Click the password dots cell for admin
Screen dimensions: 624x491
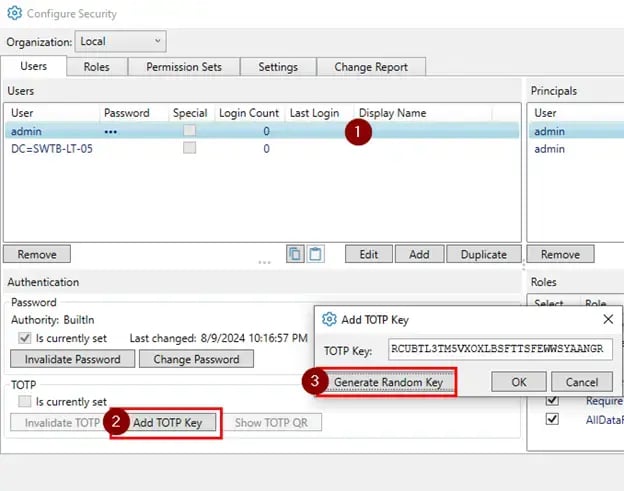click(111, 131)
